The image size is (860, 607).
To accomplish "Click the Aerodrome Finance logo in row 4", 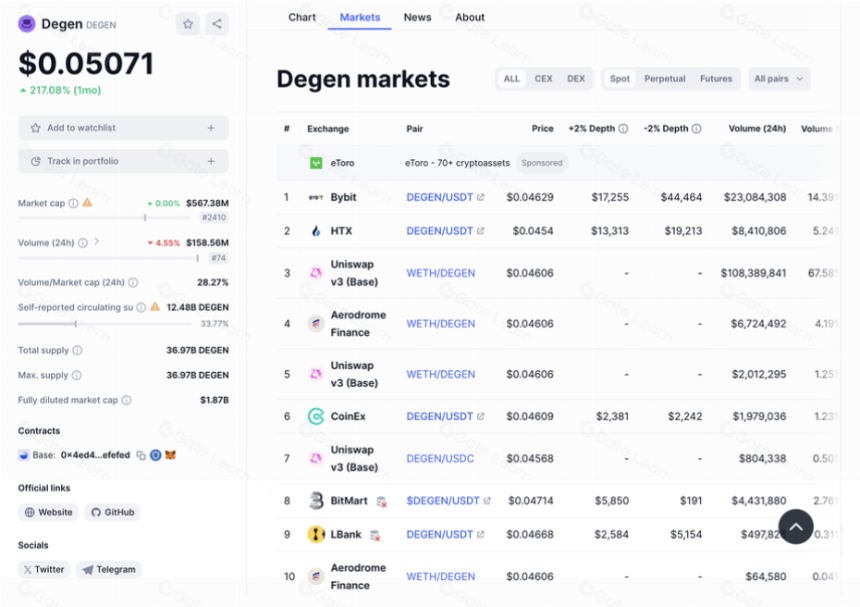I will [x=316, y=324].
